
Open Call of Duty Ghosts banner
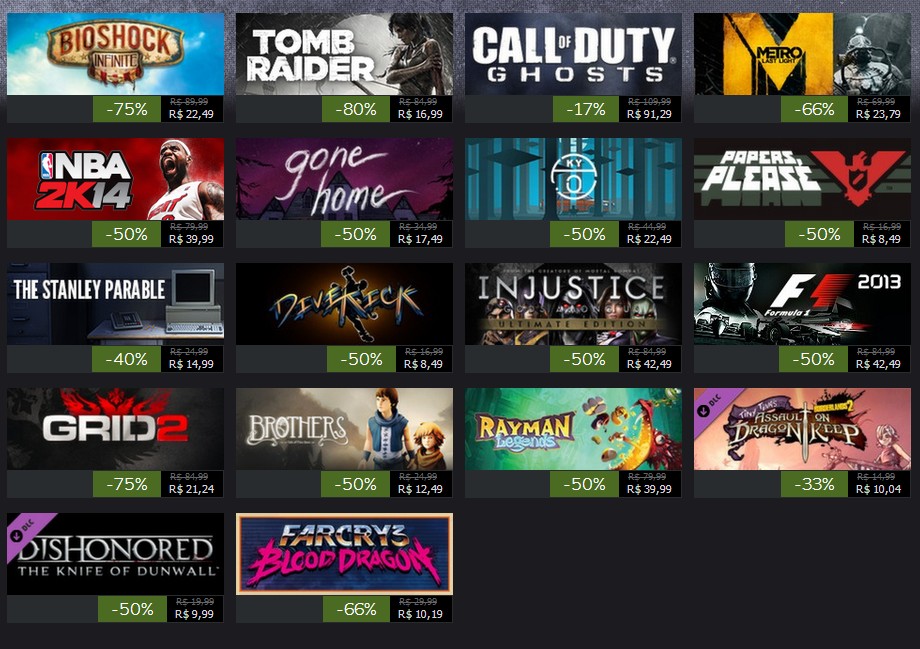(573, 54)
